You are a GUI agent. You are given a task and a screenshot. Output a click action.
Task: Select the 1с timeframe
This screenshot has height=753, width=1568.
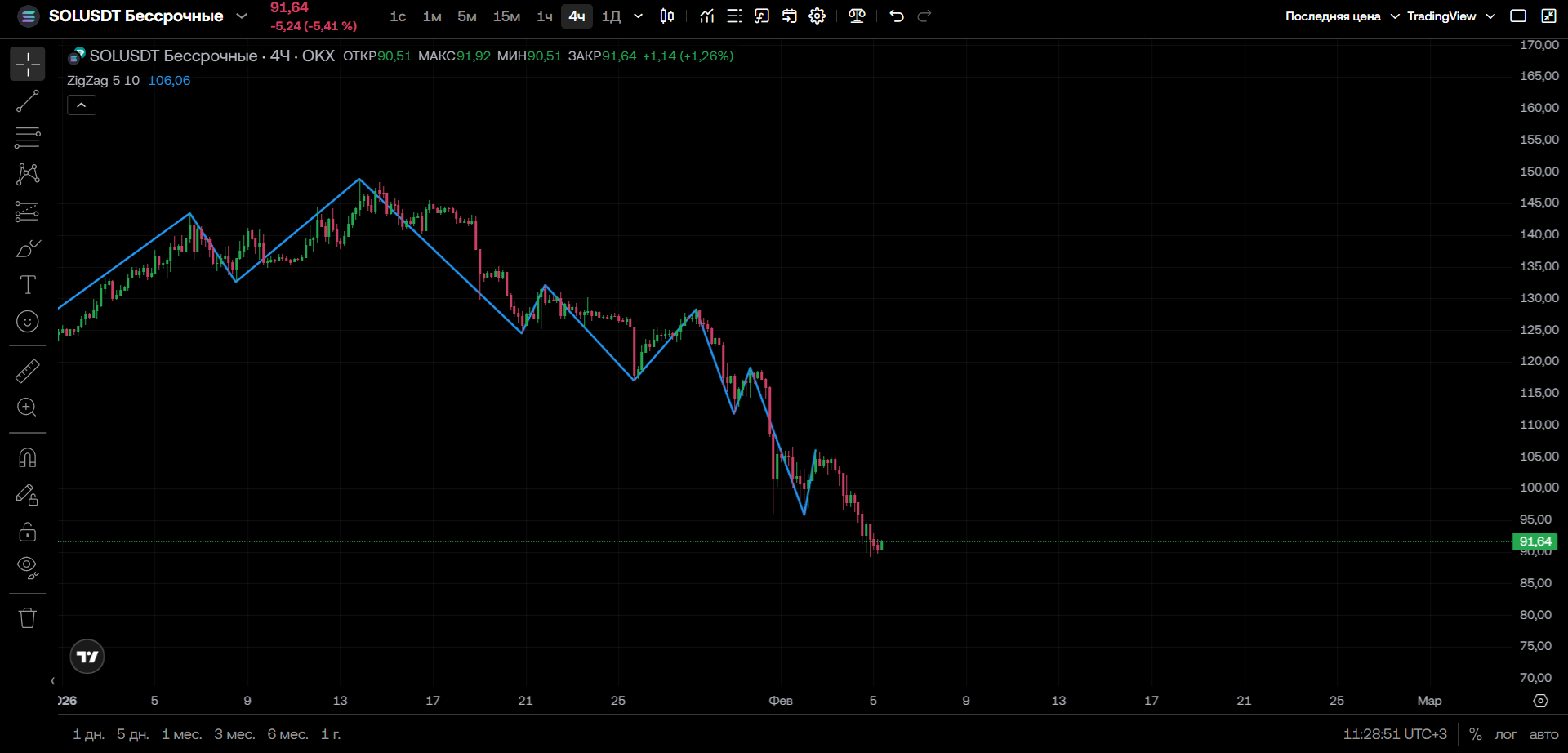tap(398, 16)
